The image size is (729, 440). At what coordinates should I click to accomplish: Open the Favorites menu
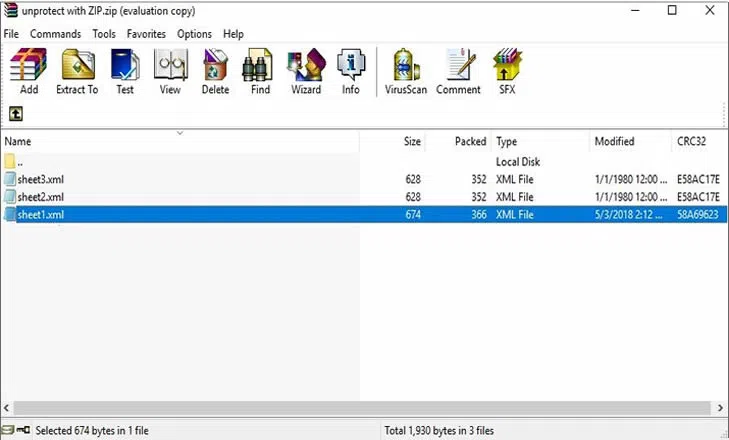(146, 34)
